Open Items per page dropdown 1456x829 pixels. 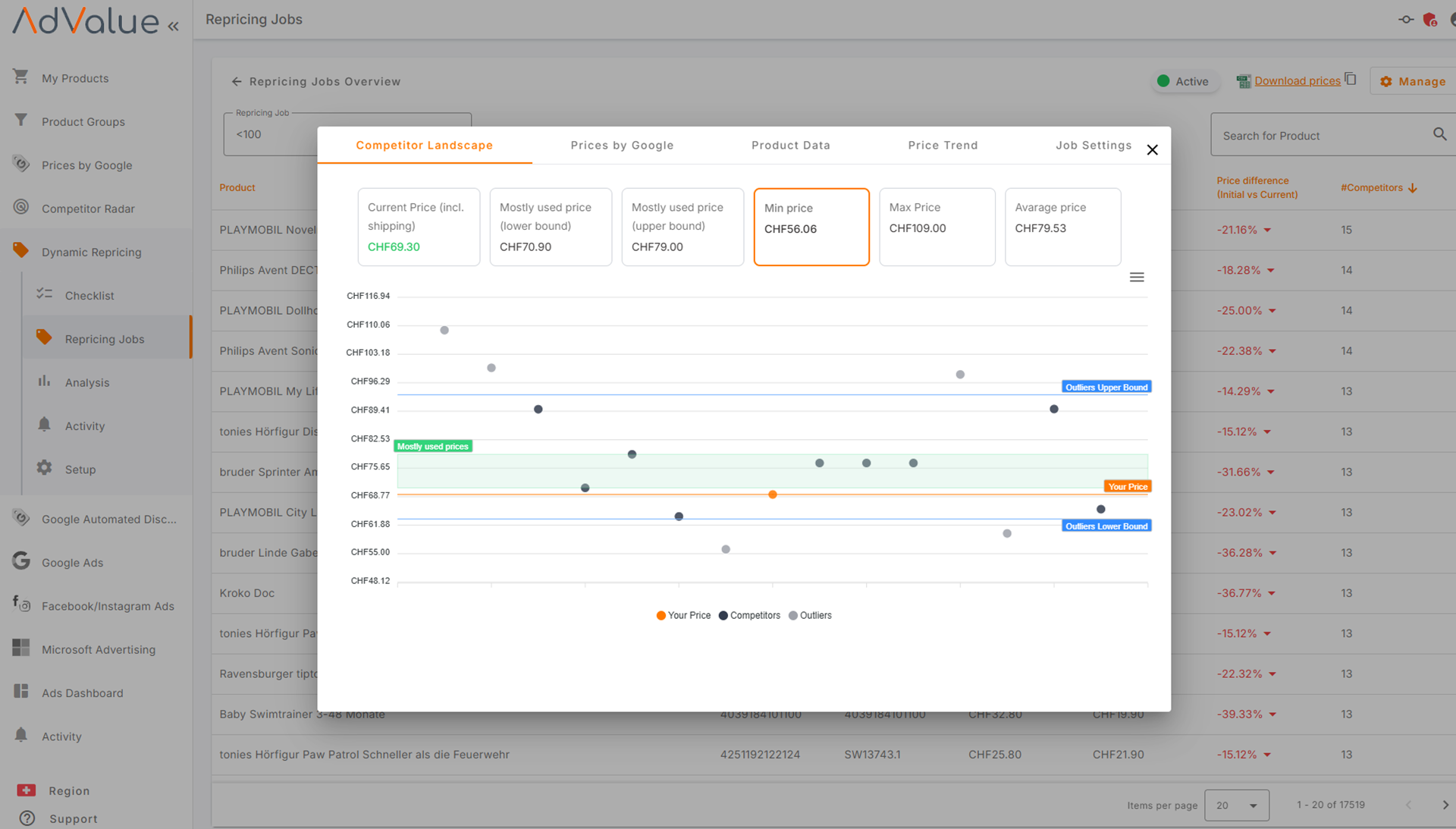[x=1236, y=805]
